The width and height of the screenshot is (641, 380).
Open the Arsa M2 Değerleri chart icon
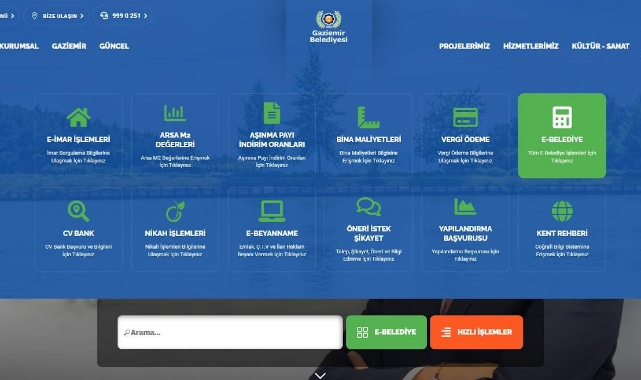[175, 113]
